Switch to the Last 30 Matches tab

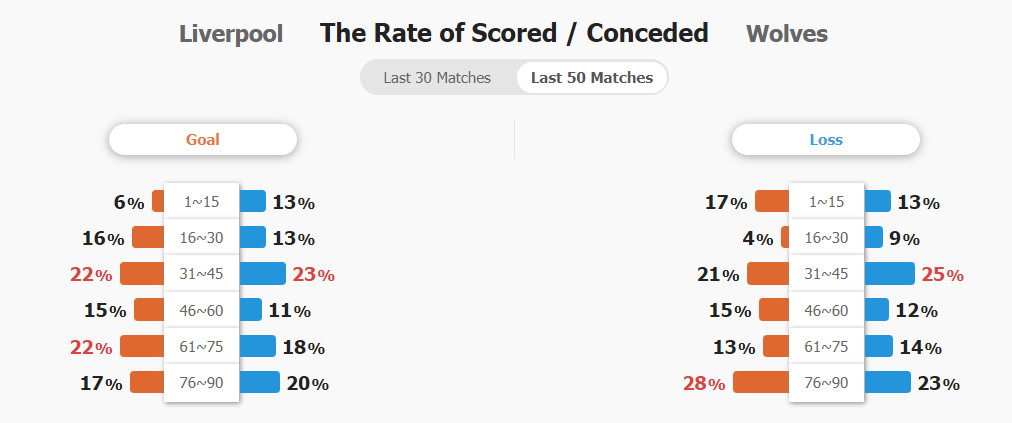click(437, 78)
